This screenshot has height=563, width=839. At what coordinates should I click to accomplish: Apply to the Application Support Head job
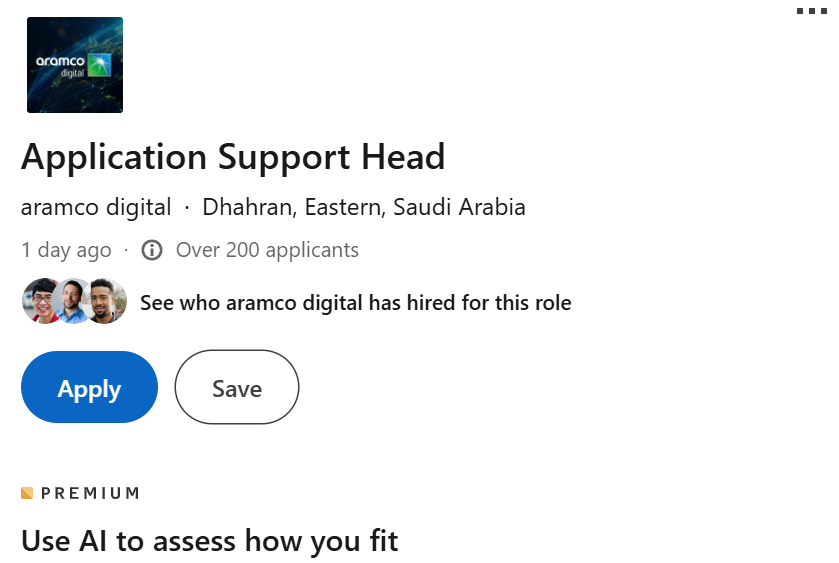[x=89, y=387]
